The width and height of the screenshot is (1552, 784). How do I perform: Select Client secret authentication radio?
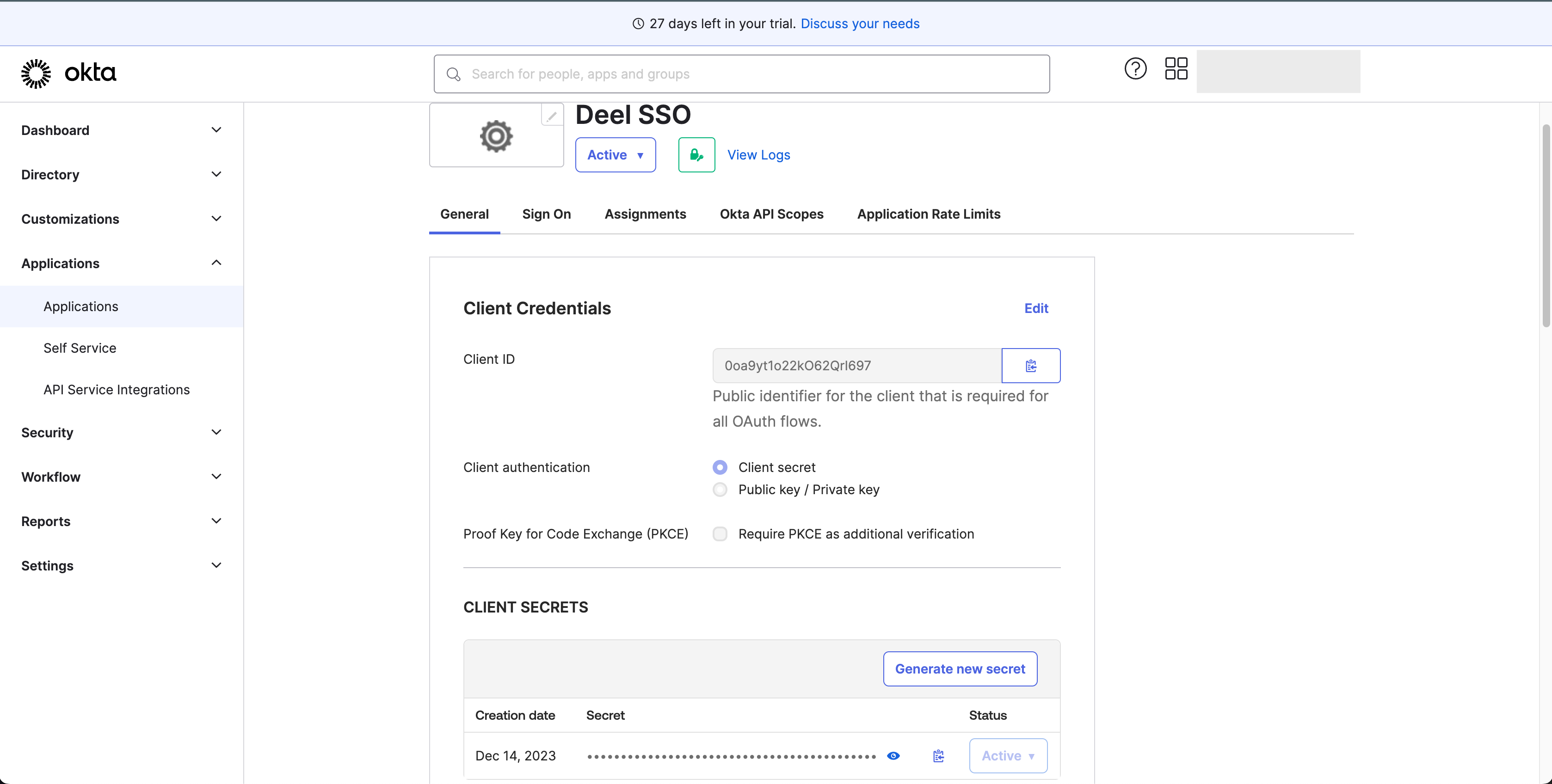point(720,467)
